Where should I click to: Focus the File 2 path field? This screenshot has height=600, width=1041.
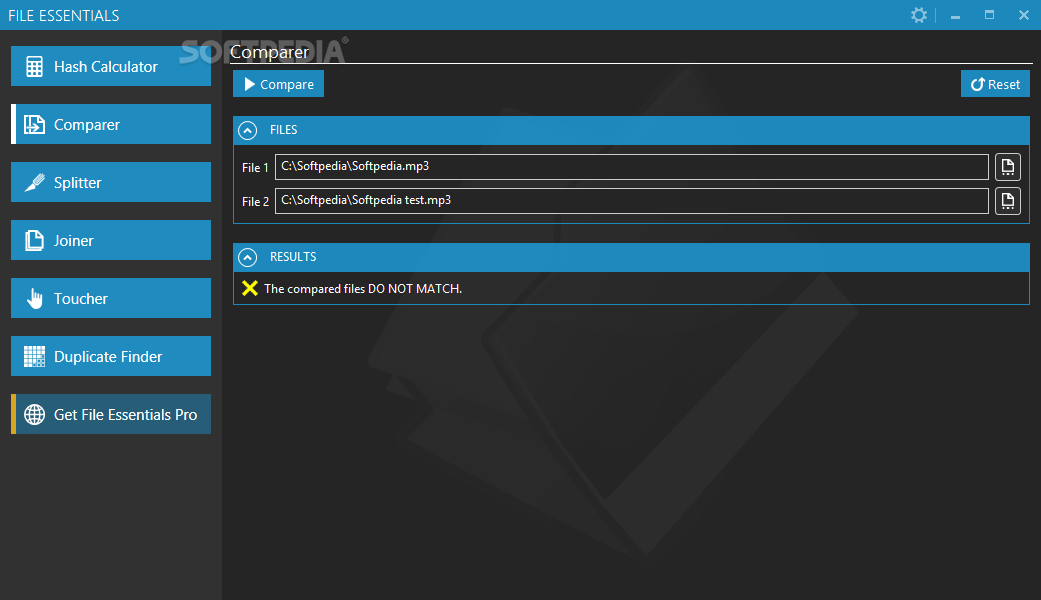(x=631, y=200)
